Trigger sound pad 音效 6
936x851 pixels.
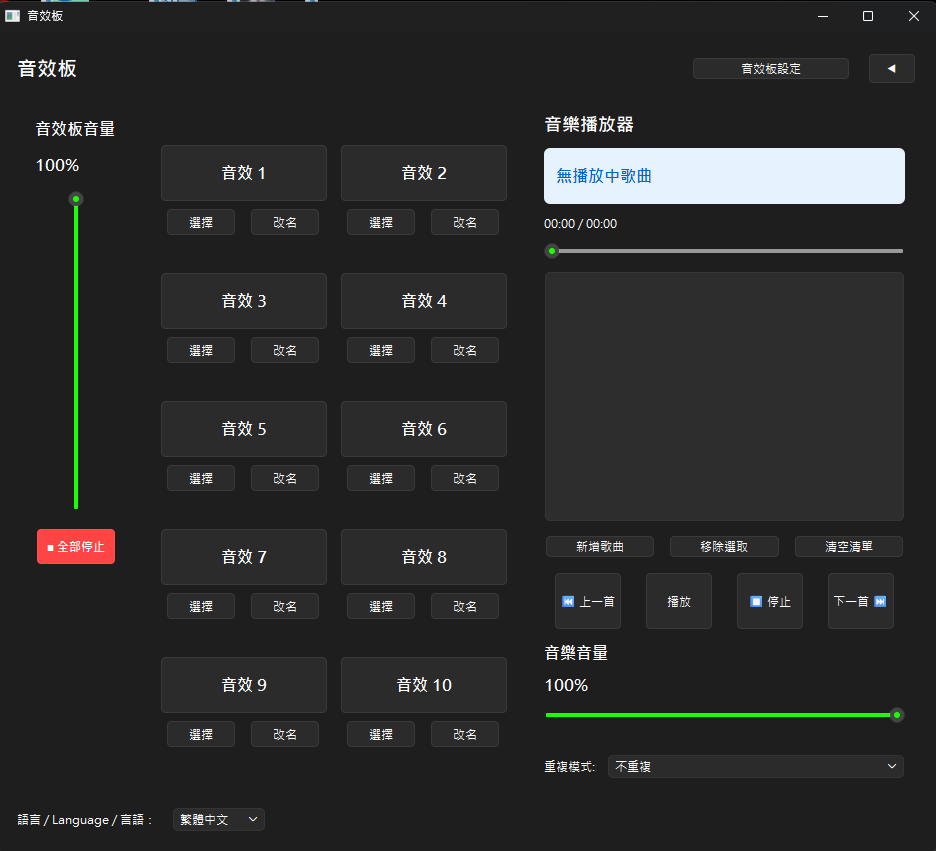tap(424, 429)
